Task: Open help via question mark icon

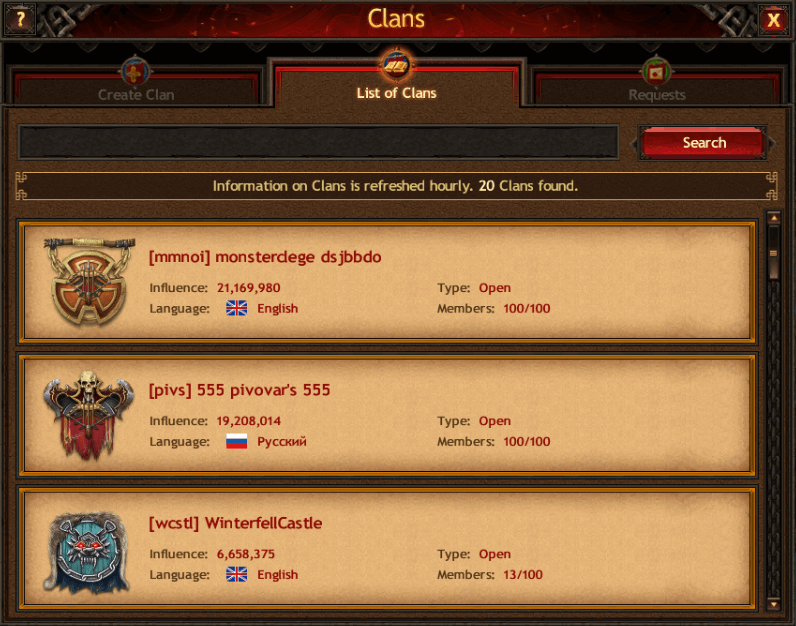Action: [20, 19]
